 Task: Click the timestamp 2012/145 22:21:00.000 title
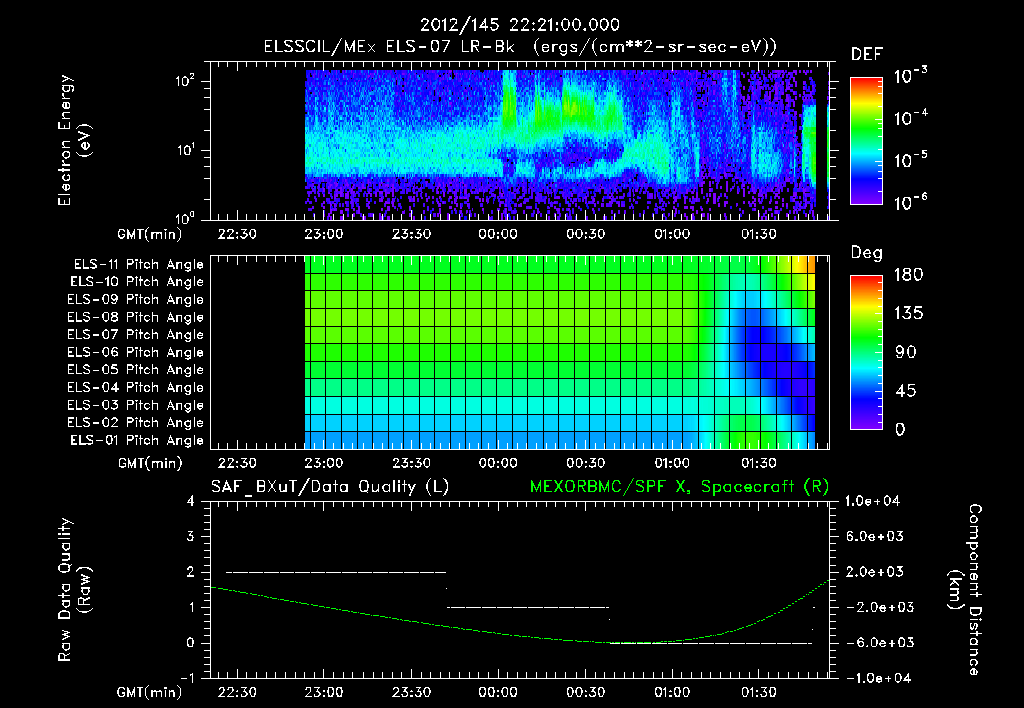[519, 25]
